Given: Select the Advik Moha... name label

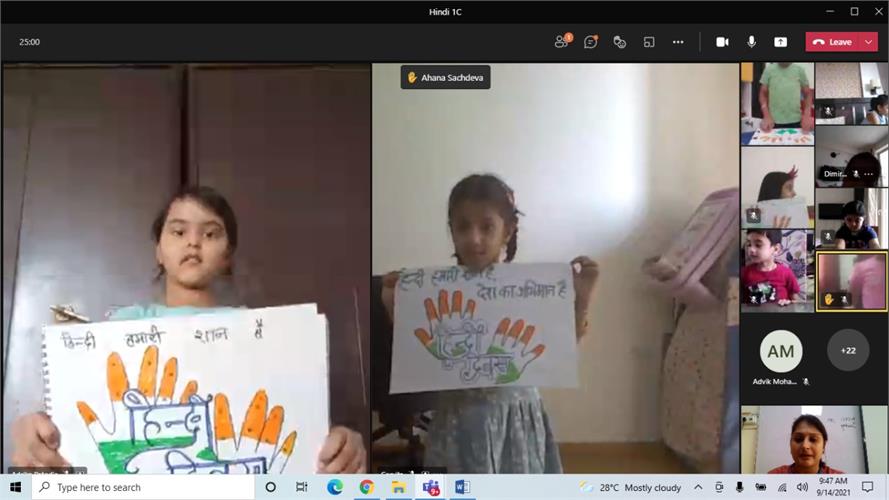Looking at the screenshot, I should click(774, 382).
